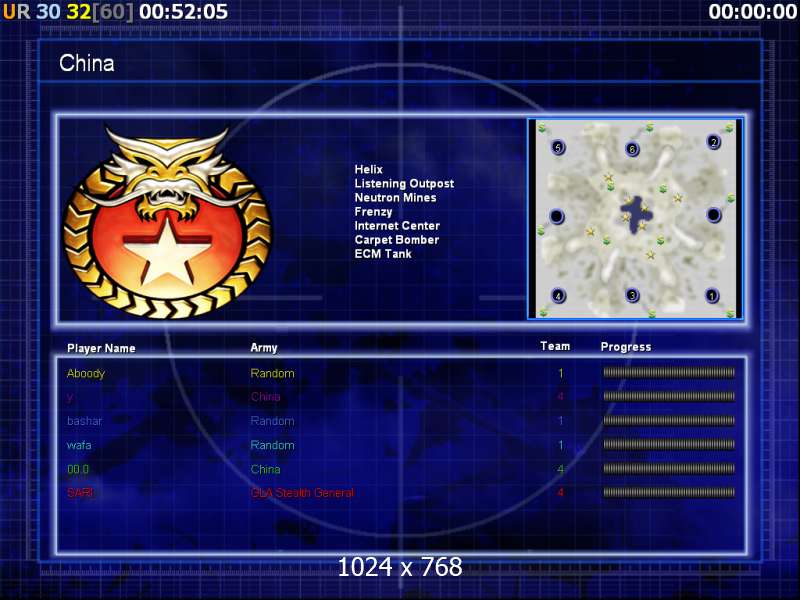Click bashar's loading progress bar
Screen dimensions: 800x600
(669, 420)
